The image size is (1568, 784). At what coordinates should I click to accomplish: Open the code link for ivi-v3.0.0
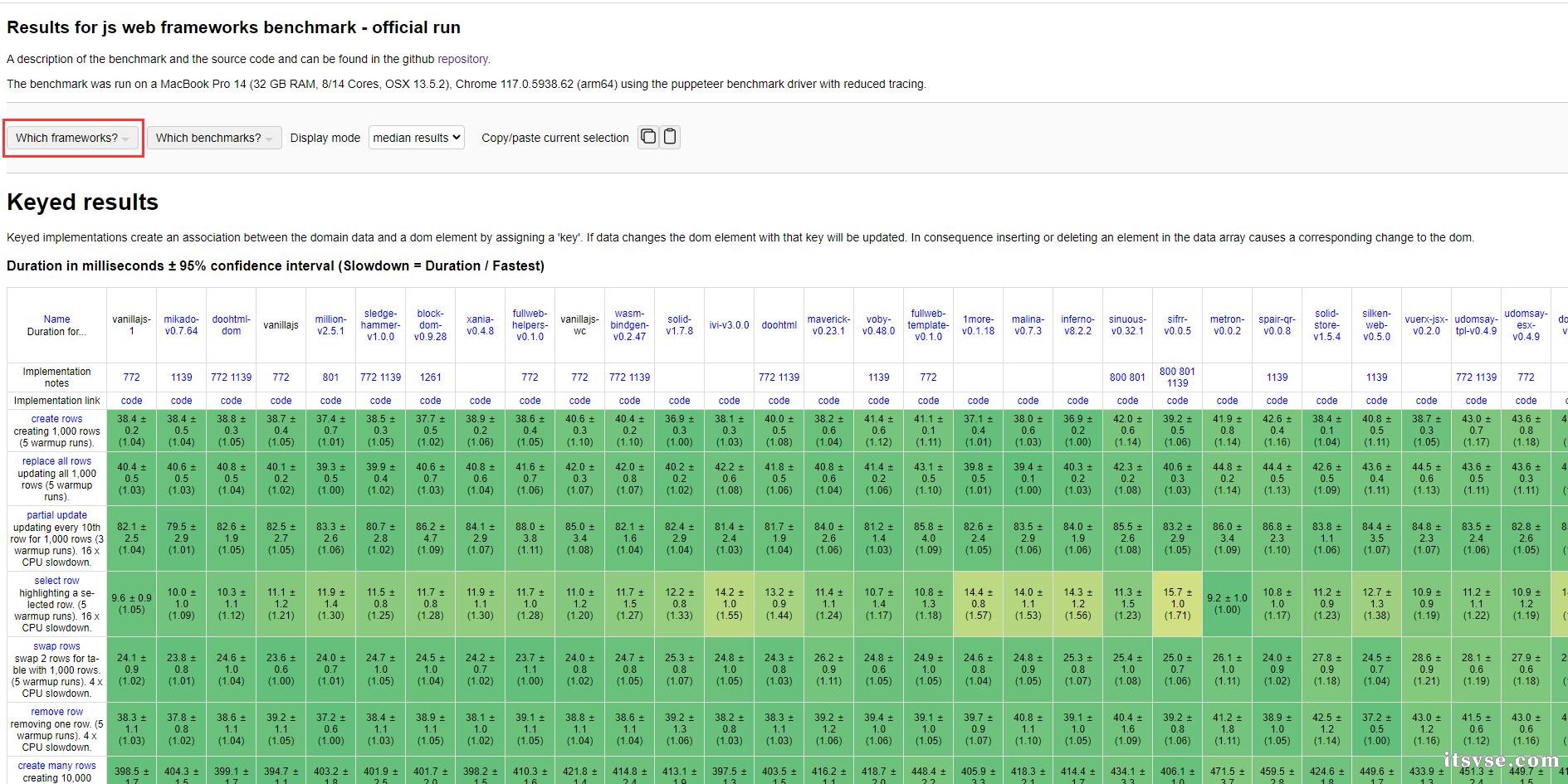[729, 401]
